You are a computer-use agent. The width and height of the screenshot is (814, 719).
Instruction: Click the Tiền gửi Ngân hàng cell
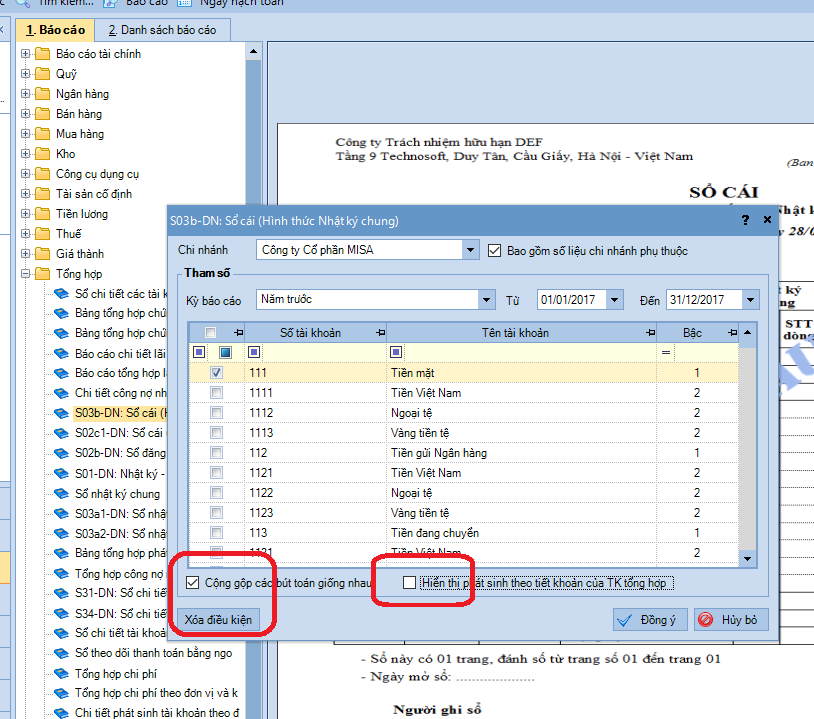pos(521,453)
